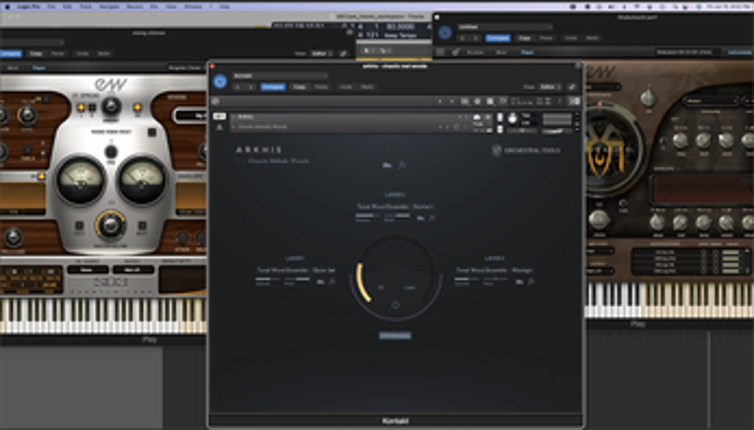Open the View Editor dropdown in Kontakt window
Image resolution: width=754 pixels, height=430 pixels.
[x=551, y=87]
